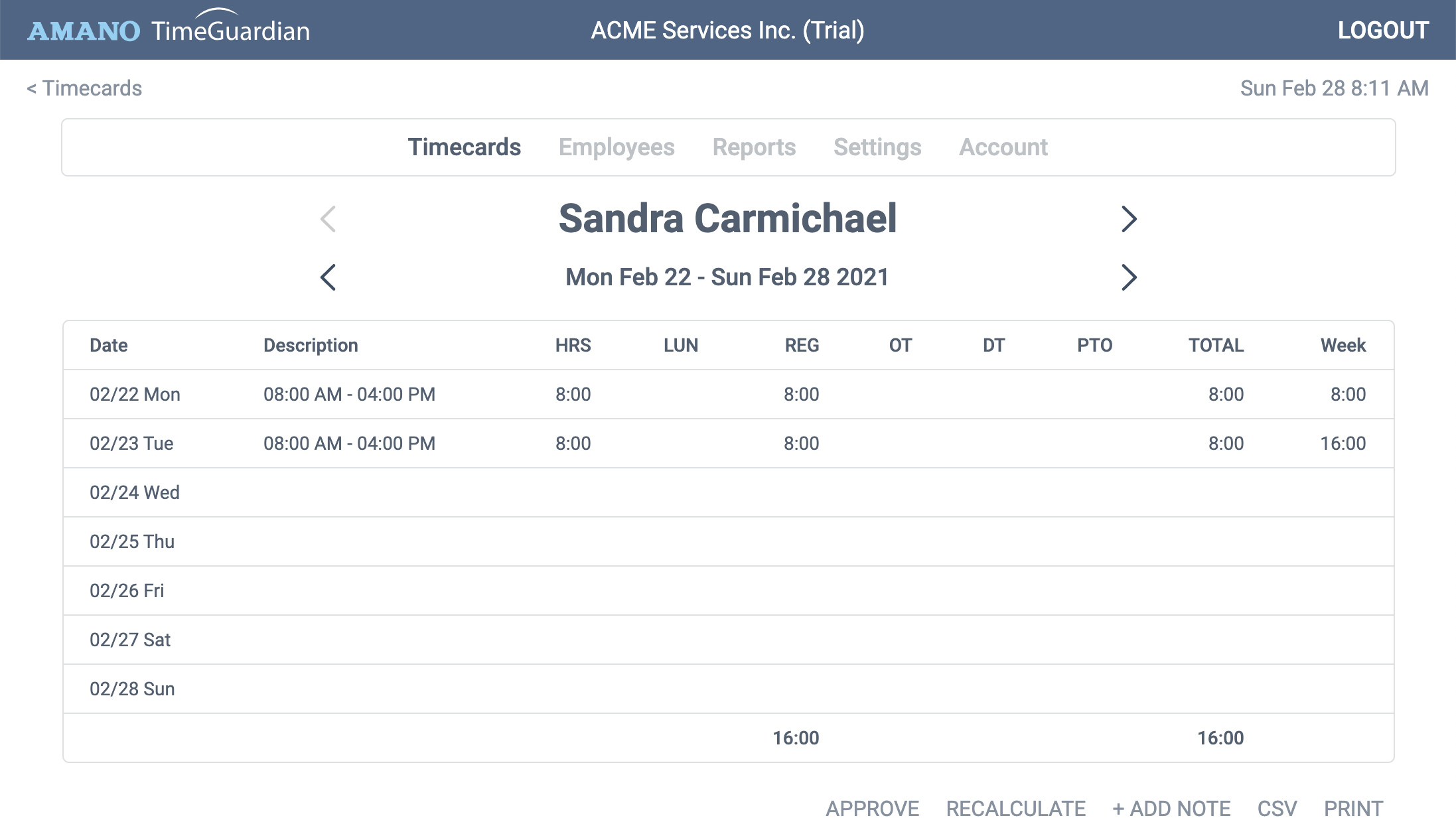
Task: Click the REG column header
Action: point(802,345)
